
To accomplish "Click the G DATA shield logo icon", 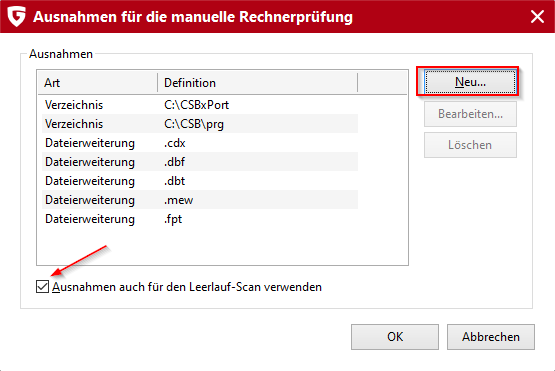I will click(x=16, y=17).
